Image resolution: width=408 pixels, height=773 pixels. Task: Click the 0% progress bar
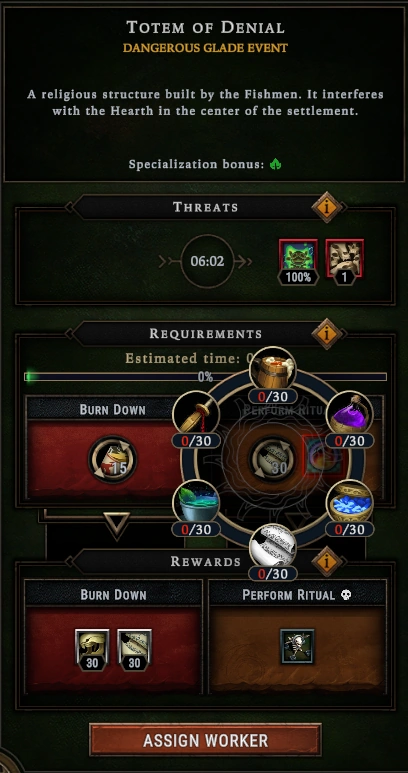pyautogui.click(x=205, y=377)
